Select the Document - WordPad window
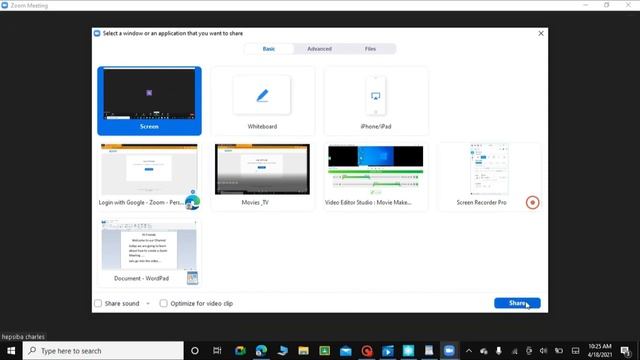Viewport: 640px width, 360px height. (x=149, y=252)
